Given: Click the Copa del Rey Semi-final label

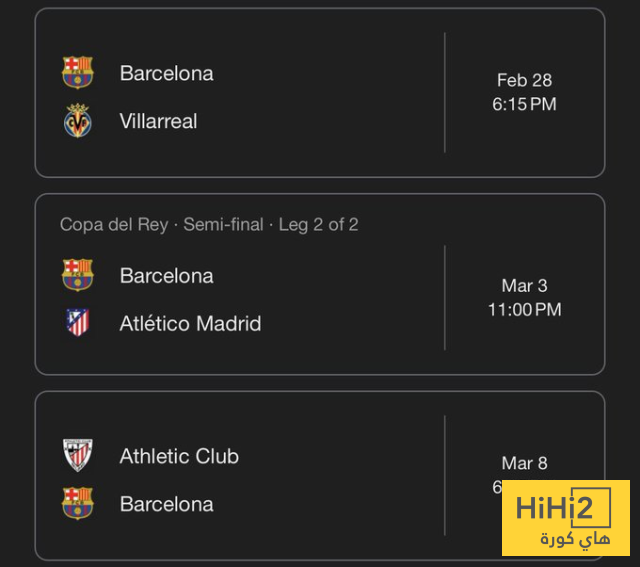Looking at the screenshot, I should (x=209, y=225).
